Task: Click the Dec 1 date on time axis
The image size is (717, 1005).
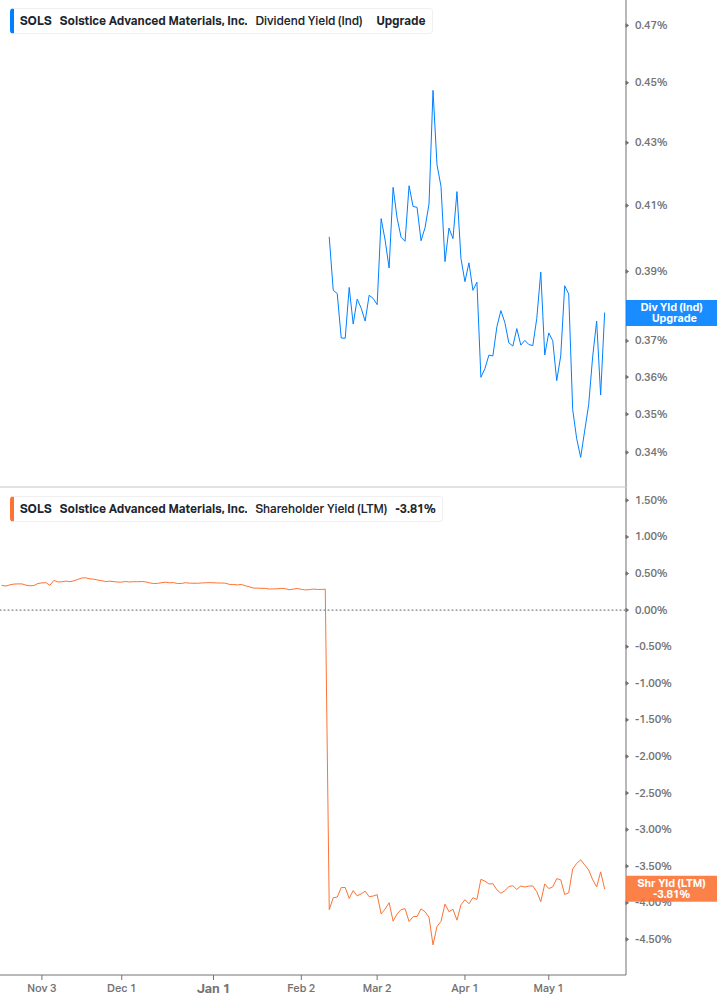Action: (x=121, y=988)
